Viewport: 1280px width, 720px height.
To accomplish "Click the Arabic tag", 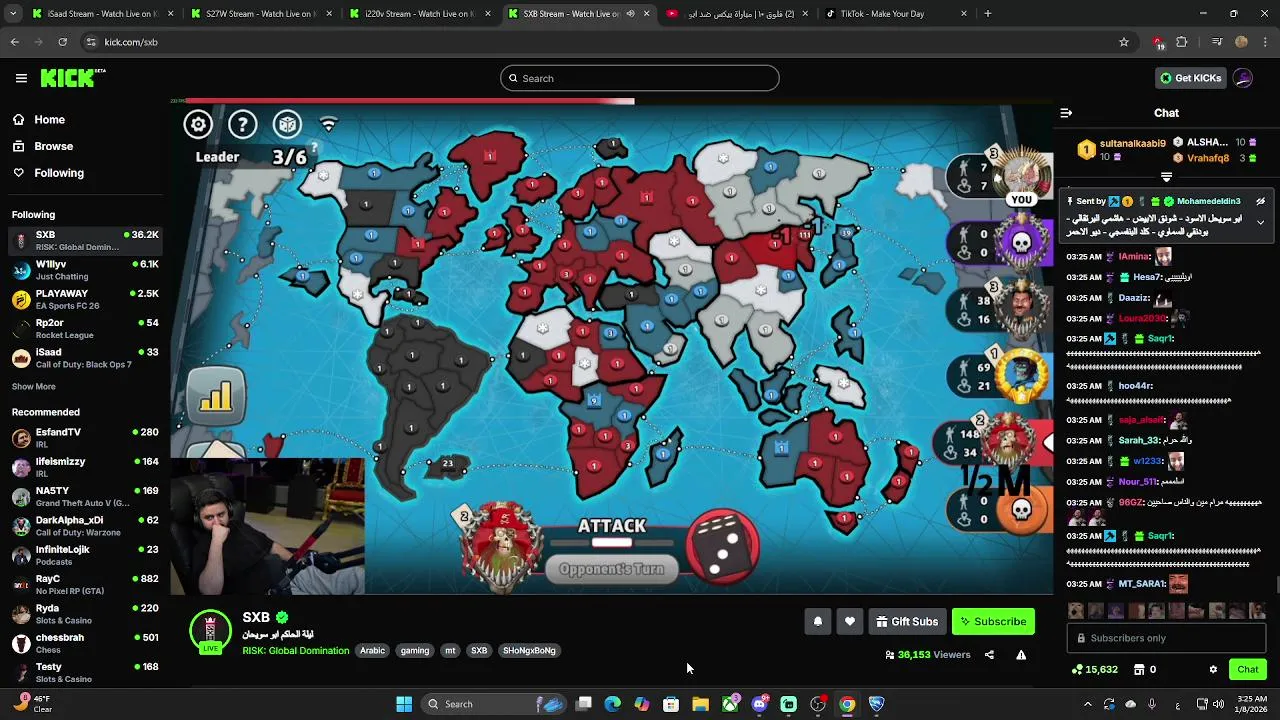I will (x=372, y=651).
